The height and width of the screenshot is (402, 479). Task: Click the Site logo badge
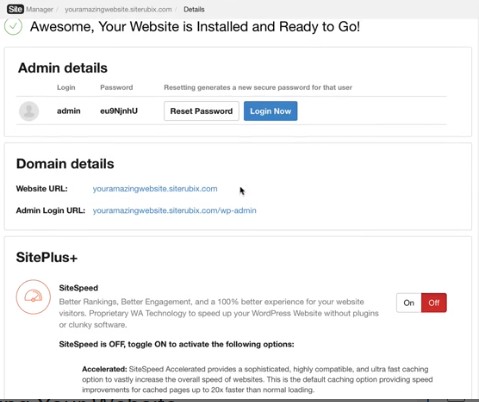click(x=15, y=9)
